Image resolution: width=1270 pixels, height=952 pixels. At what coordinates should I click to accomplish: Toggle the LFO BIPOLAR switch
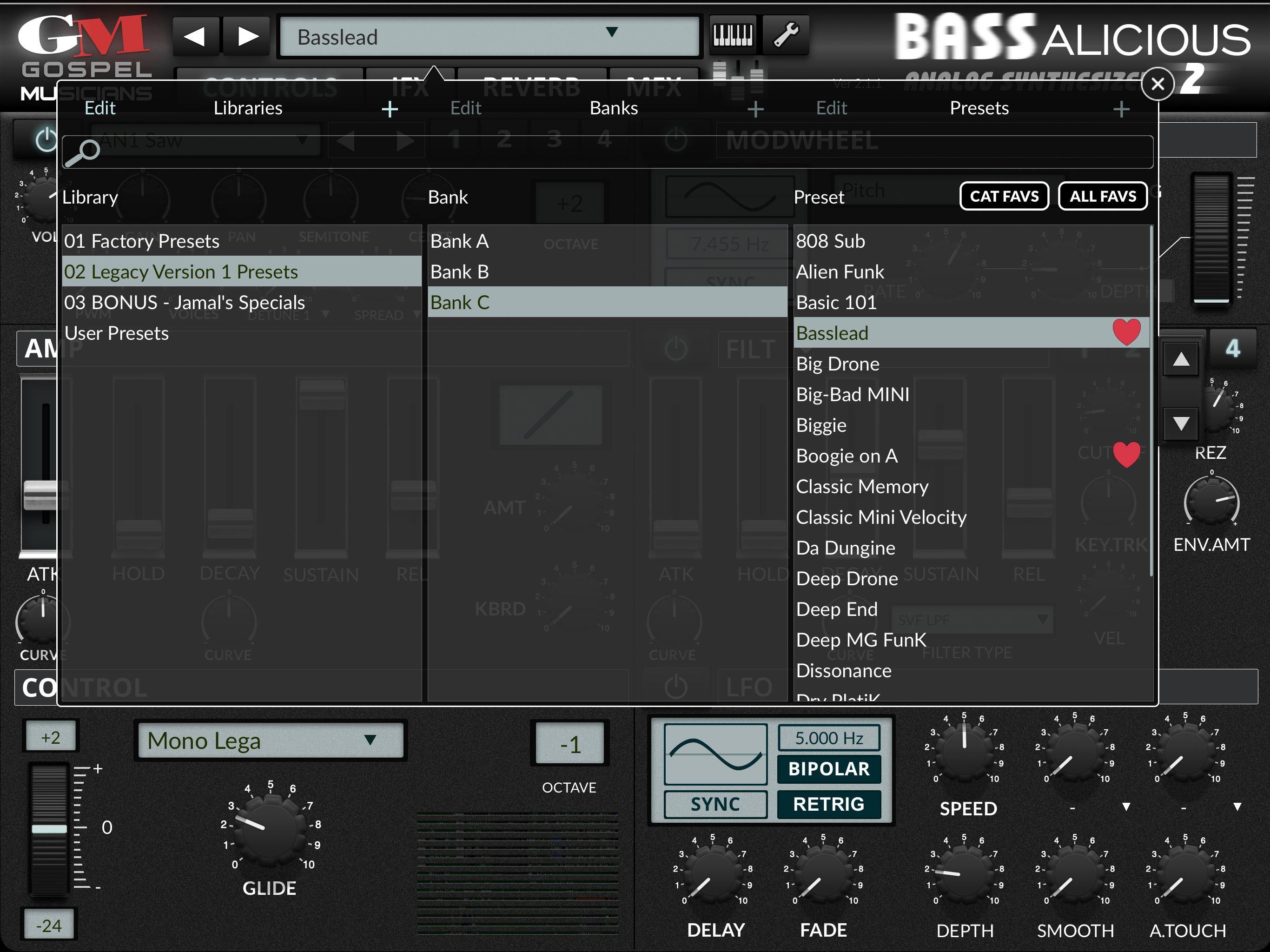(x=828, y=769)
